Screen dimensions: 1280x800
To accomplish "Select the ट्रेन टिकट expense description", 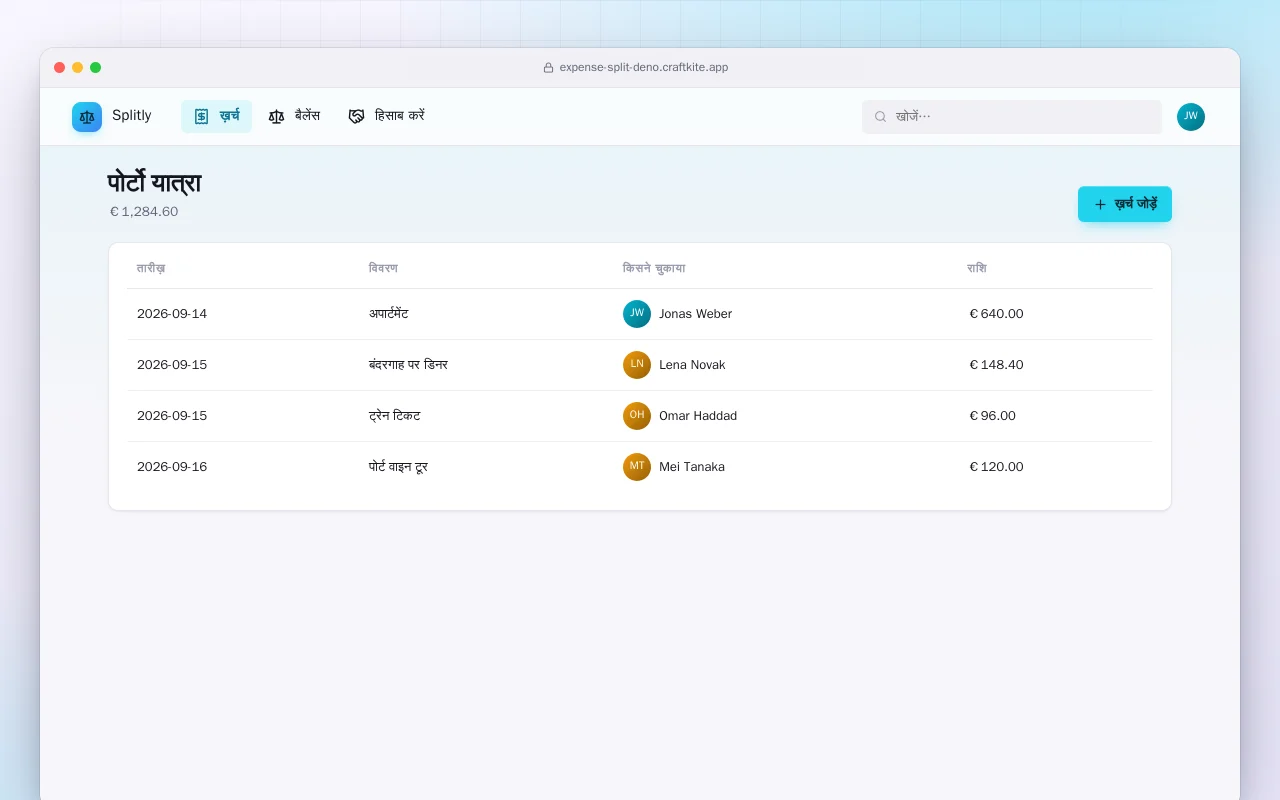I will [395, 416].
